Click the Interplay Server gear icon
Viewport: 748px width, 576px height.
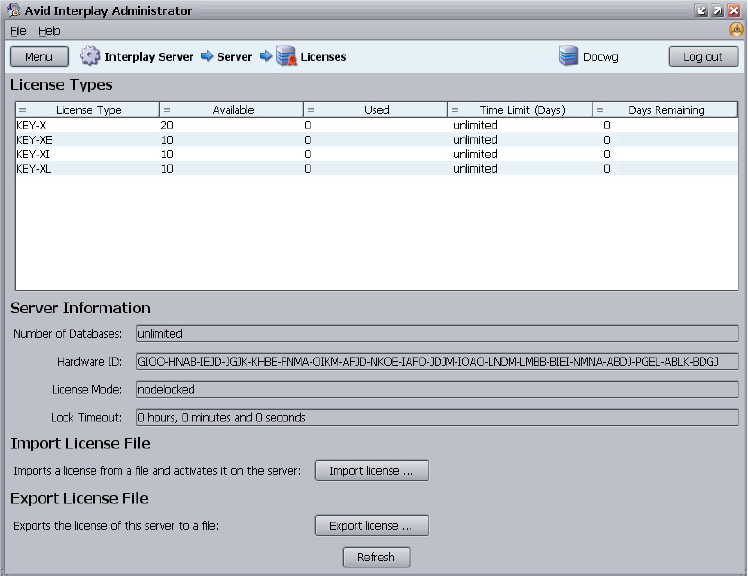[90, 56]
